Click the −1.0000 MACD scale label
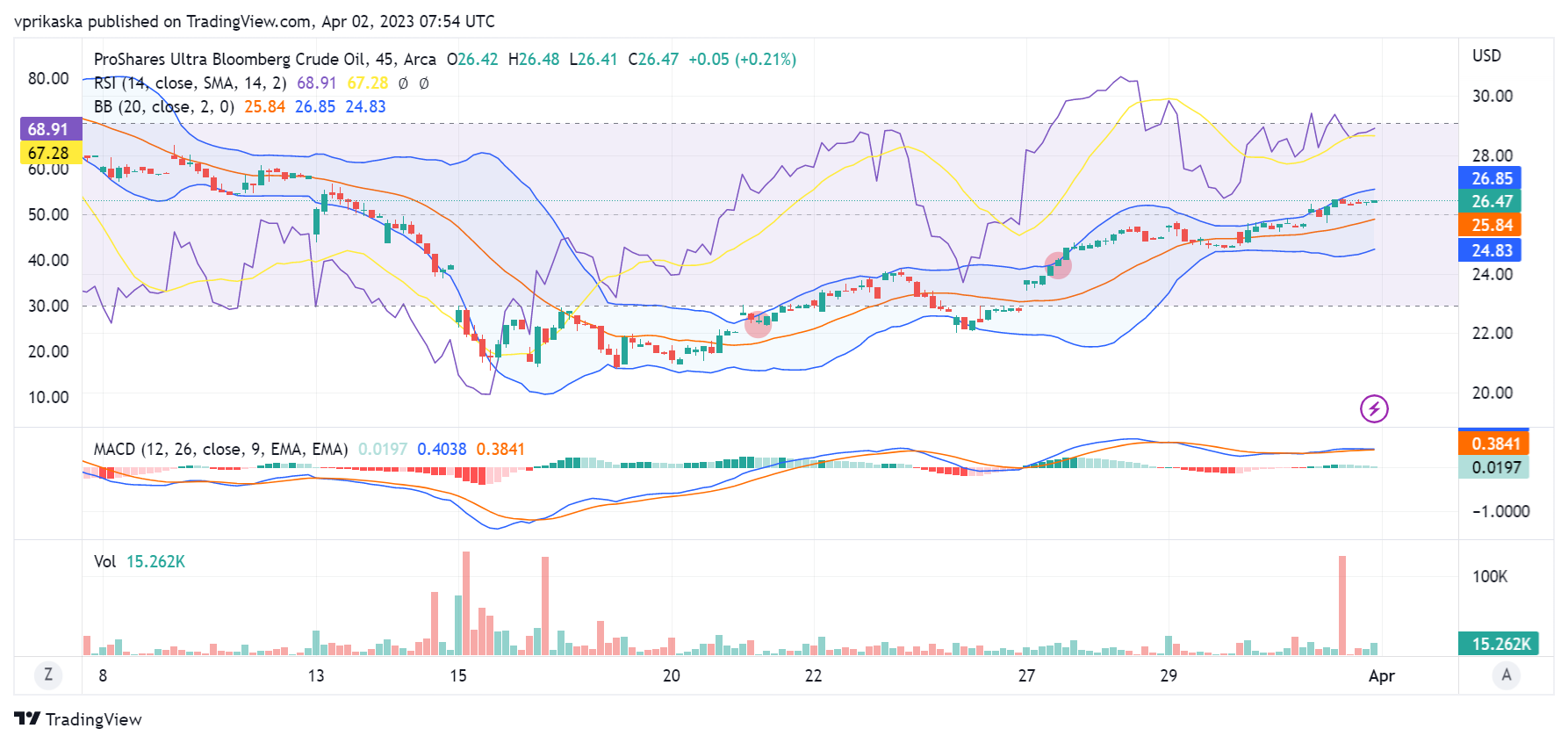 (x=1500, y=511)
